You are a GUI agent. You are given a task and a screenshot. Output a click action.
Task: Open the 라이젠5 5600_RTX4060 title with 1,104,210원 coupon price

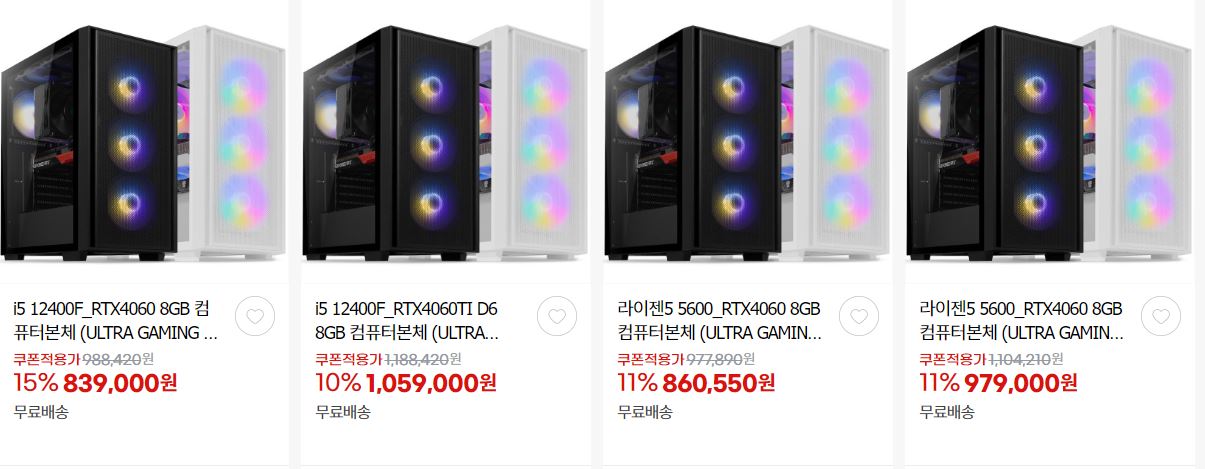[x=1022, y=319]
